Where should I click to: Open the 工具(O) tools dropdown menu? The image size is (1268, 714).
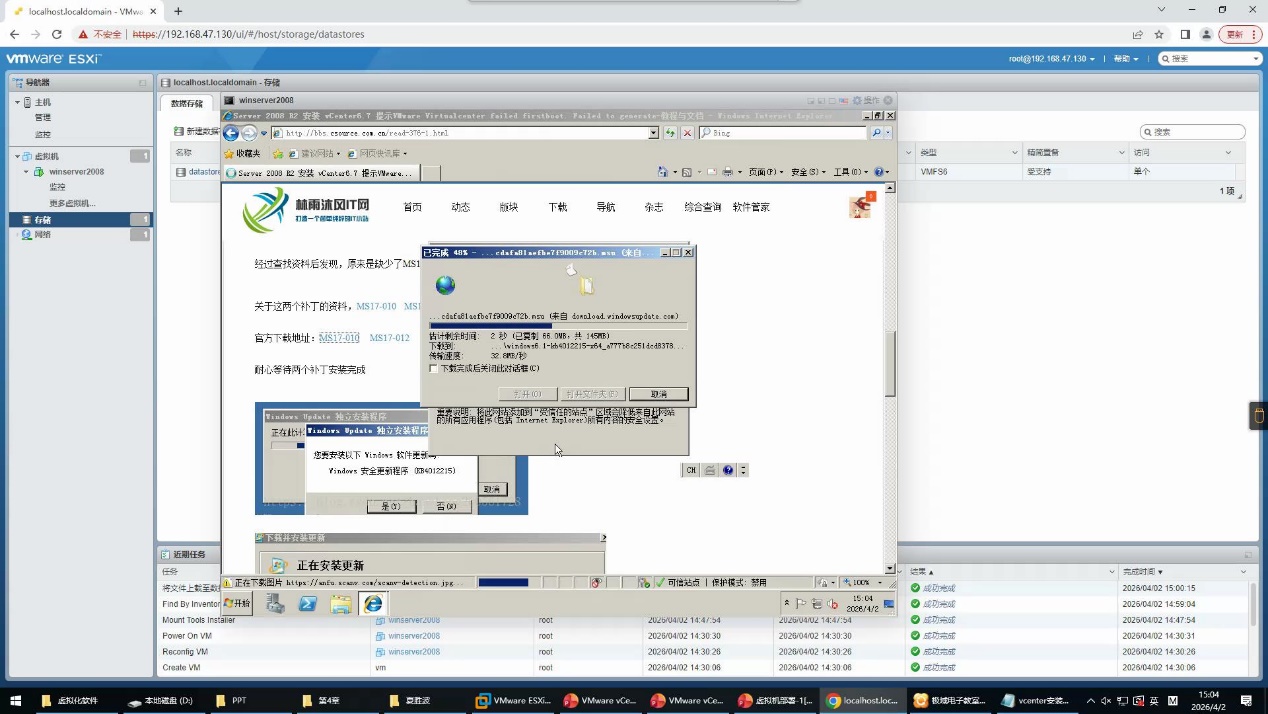850,172
